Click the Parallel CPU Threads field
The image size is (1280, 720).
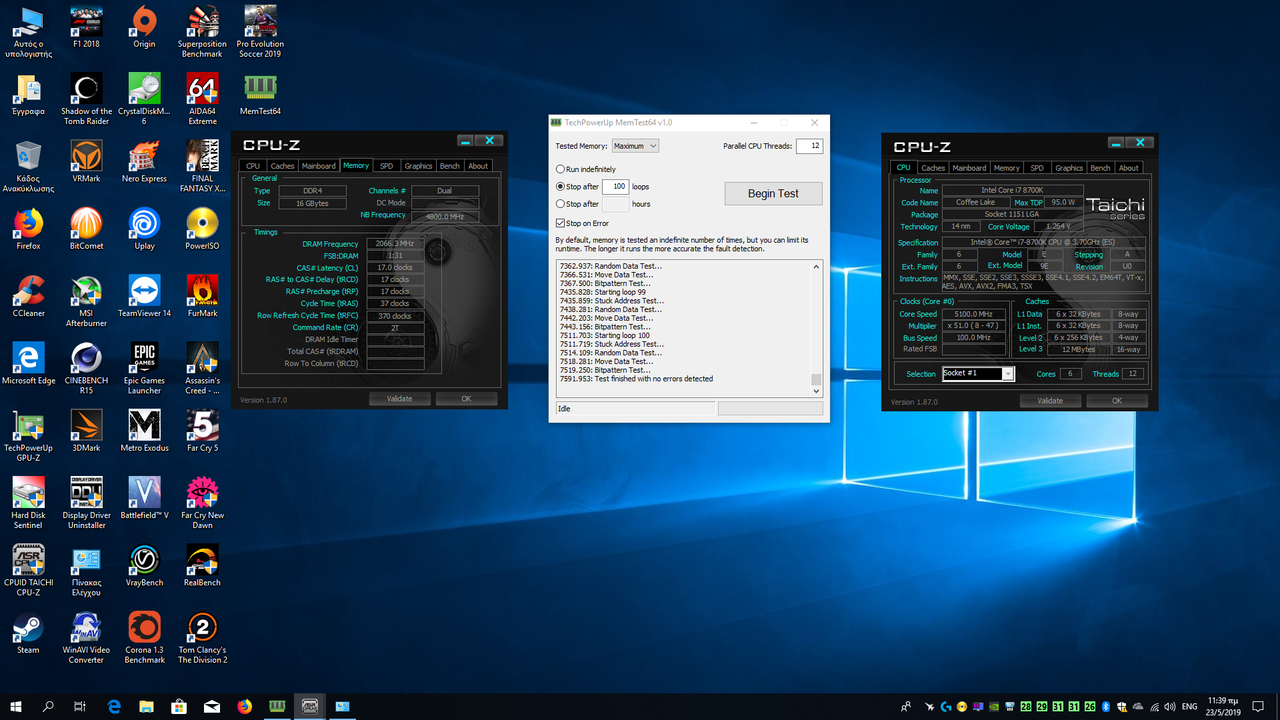(x=809, y=146)
